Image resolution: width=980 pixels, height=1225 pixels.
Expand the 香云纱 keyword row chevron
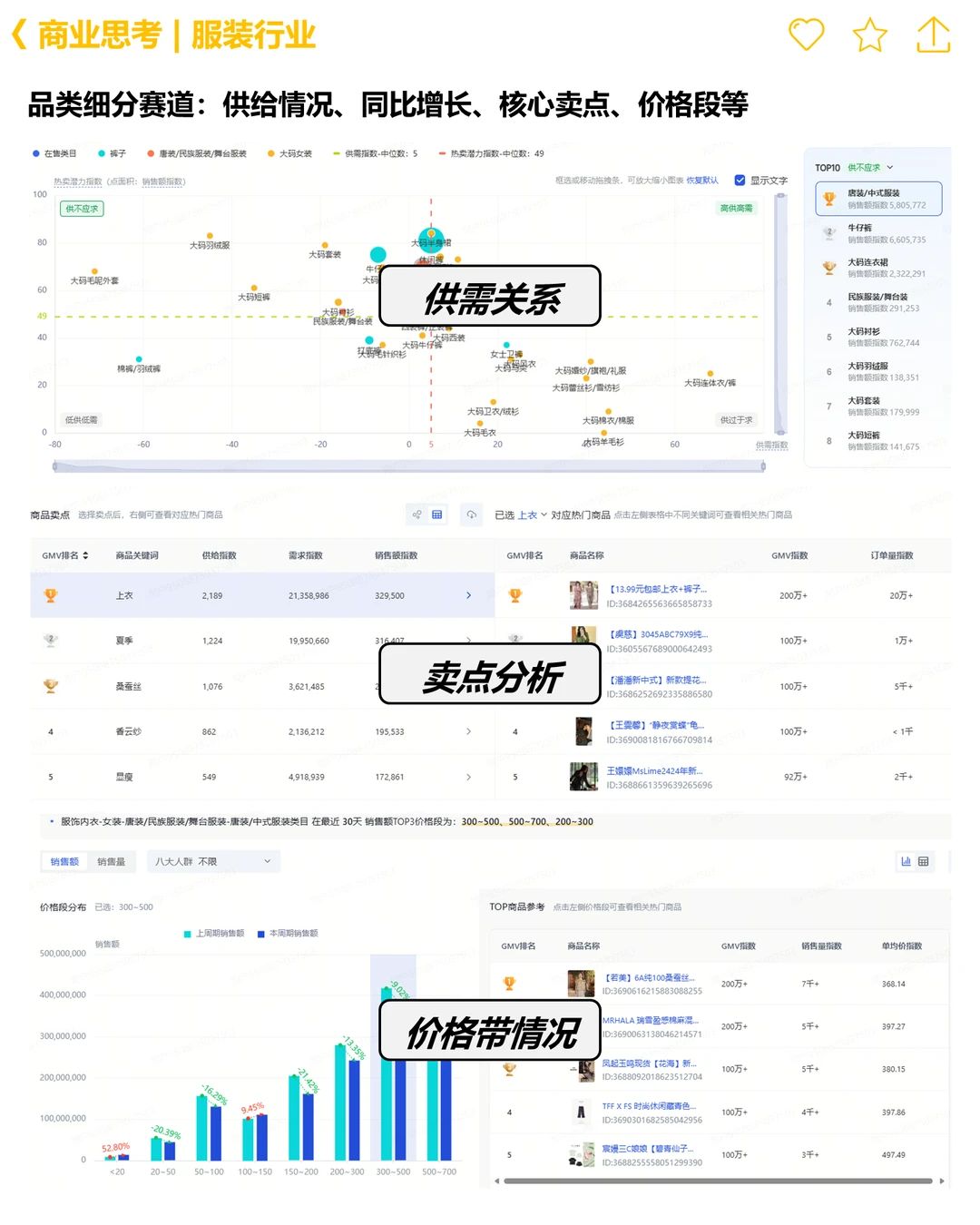coord(468,731)
